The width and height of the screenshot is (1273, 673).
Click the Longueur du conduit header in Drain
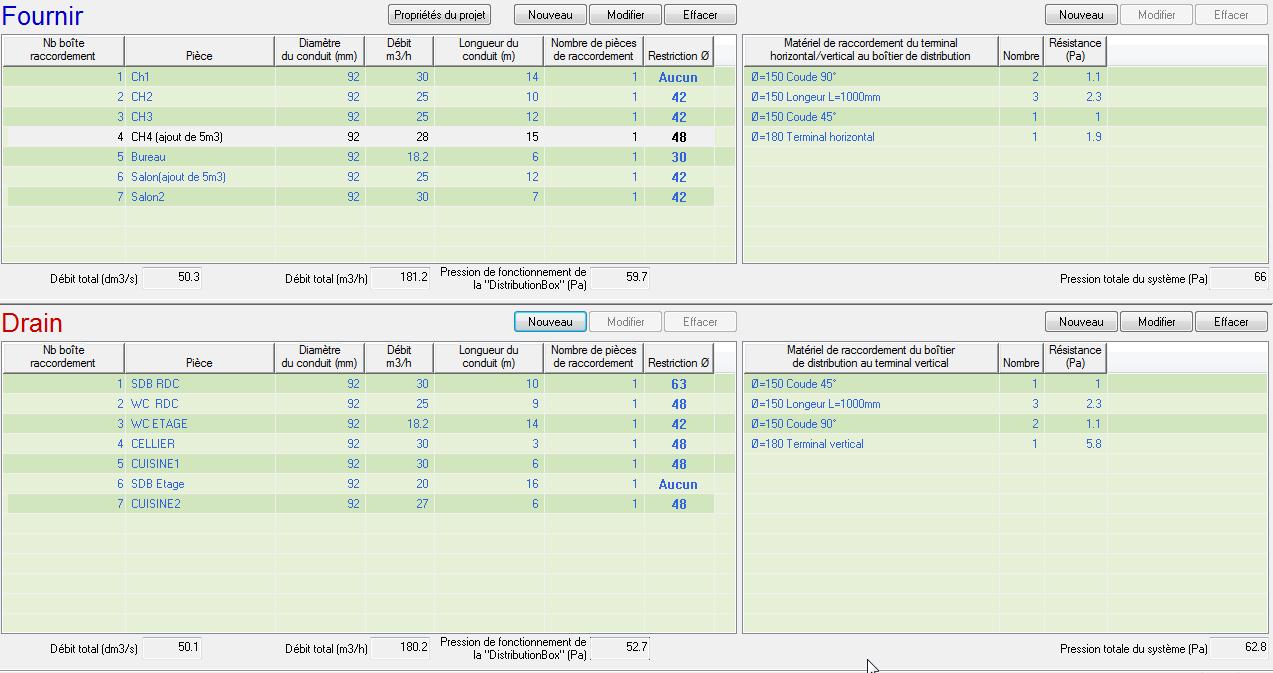pos(489,357)
